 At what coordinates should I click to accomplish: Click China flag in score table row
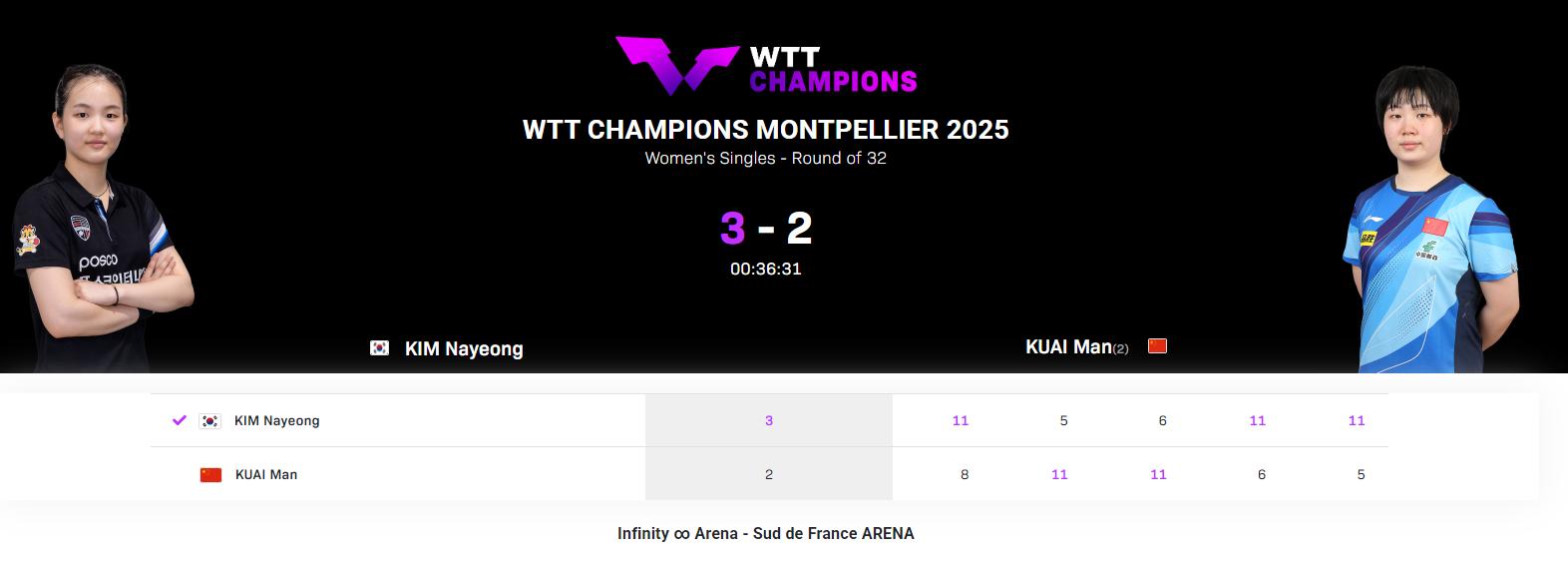pyautogui.click(x=210, y=475)
